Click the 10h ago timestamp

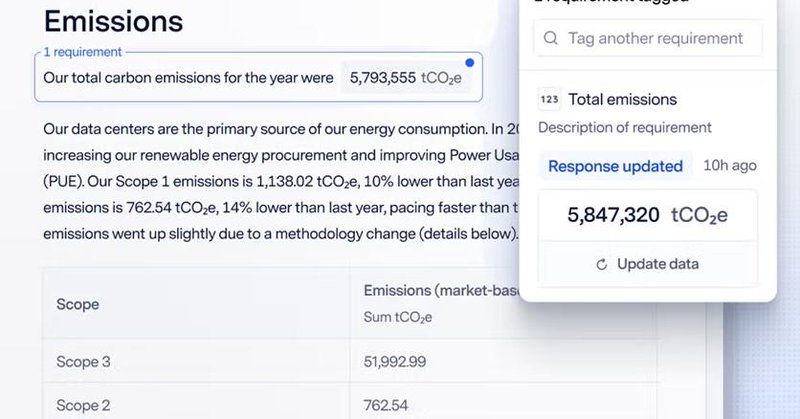729,166
